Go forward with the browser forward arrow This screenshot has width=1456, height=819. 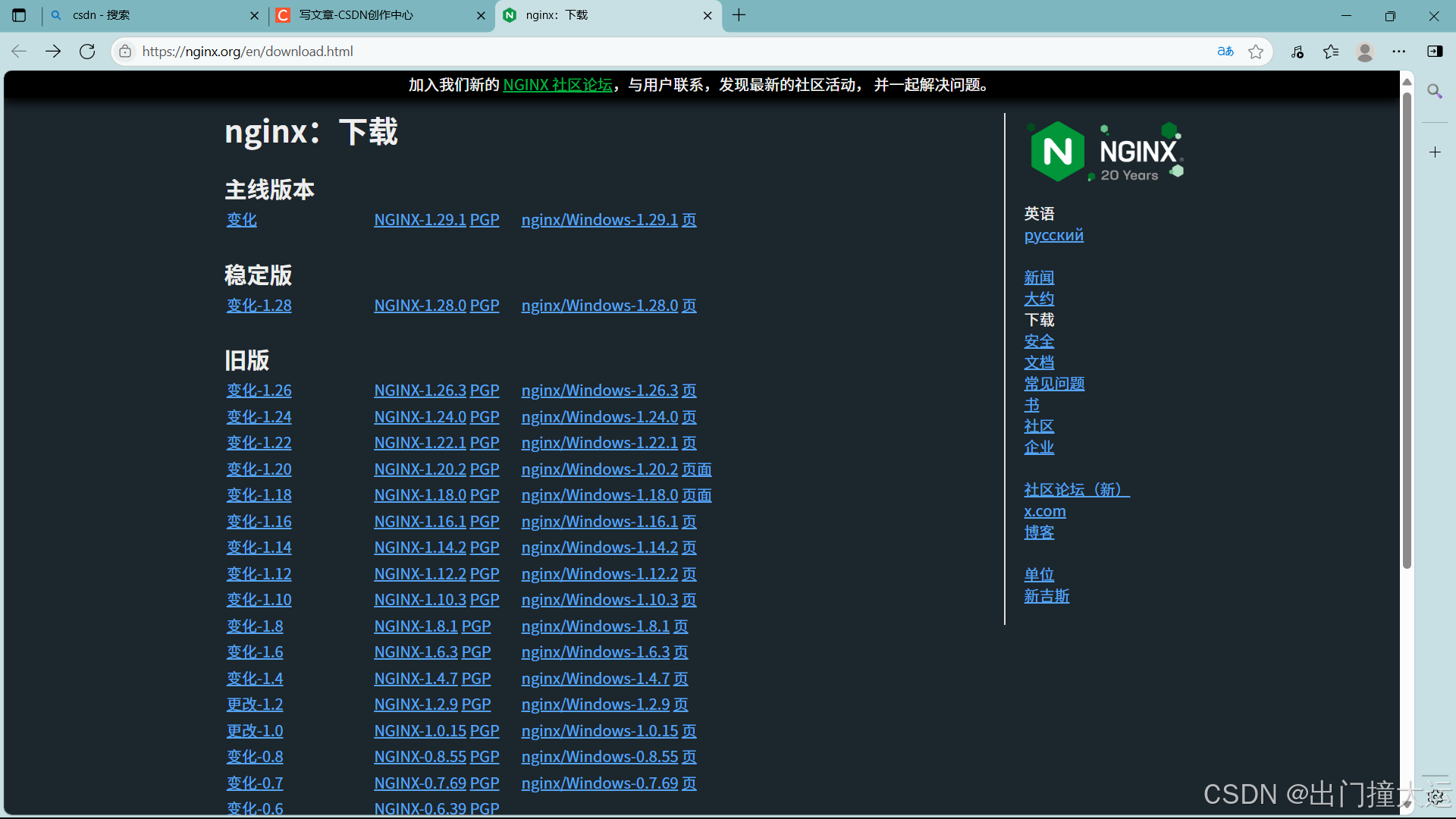click(x=53, y=52)
